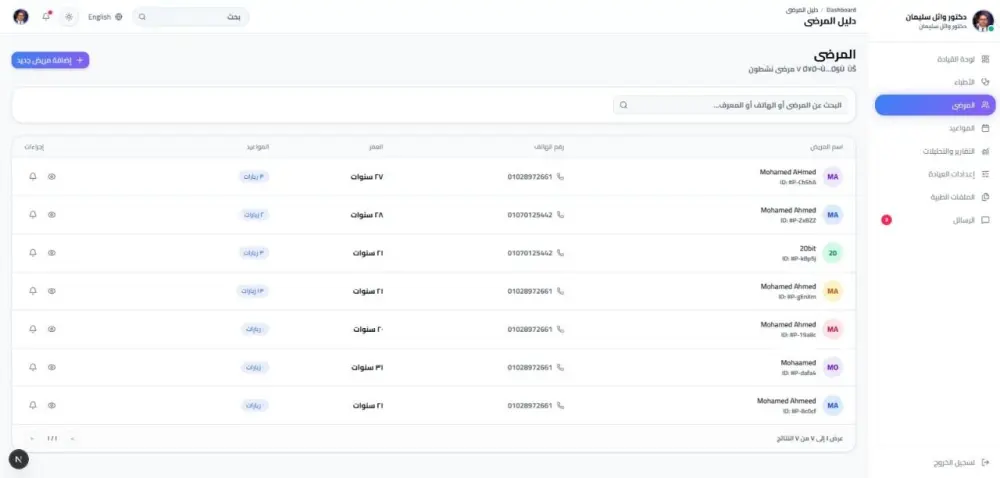This screenshot has height=478, width=1000.
Task: View details eye icon for Mohamed AHmed aged ٢٧
Action: 52,177
